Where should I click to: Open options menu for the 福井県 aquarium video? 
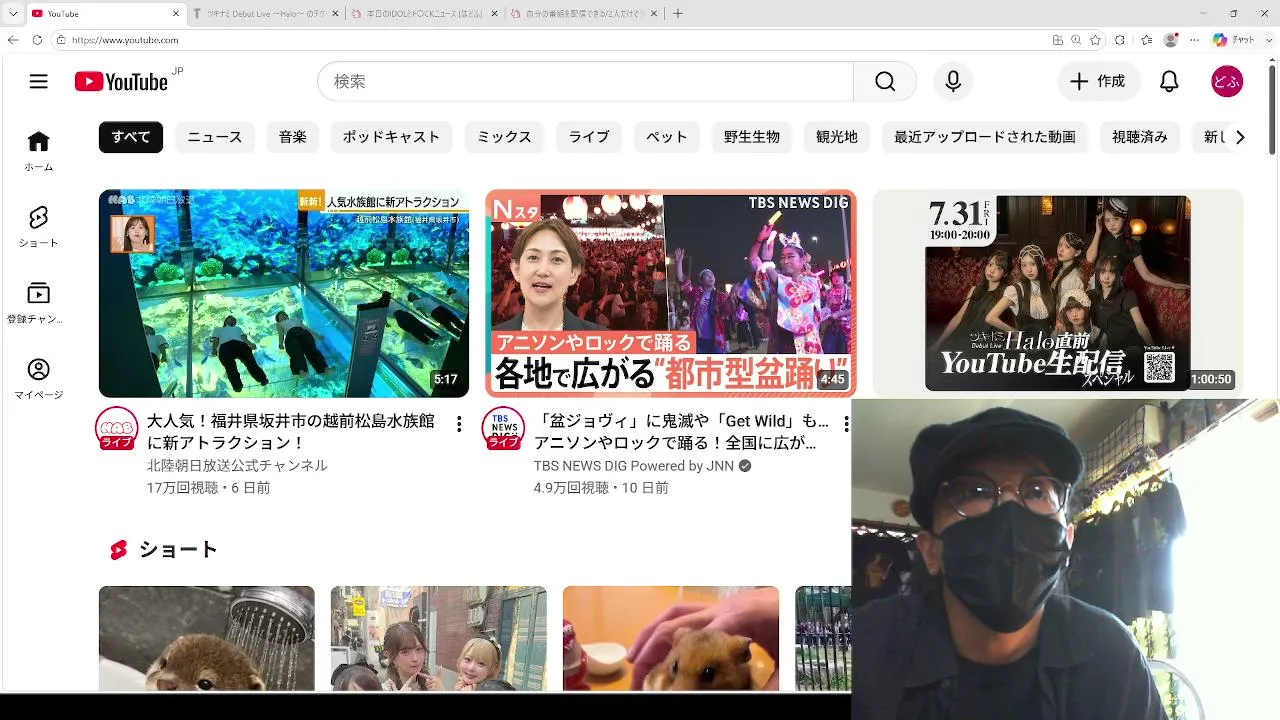(459, 424)
